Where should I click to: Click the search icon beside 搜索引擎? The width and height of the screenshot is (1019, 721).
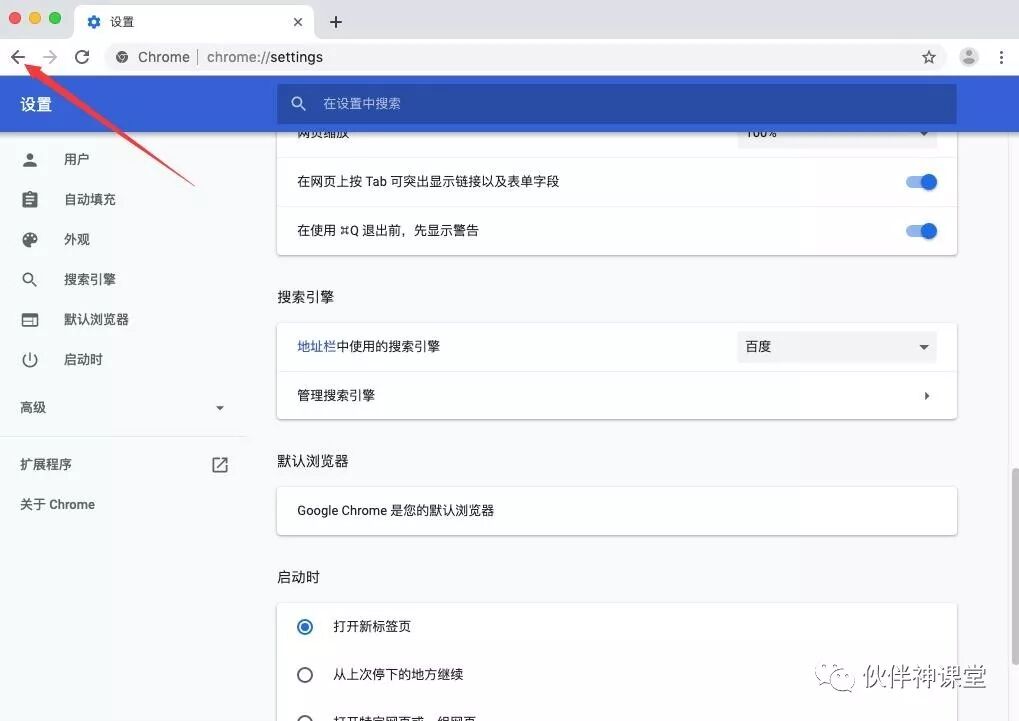30,280
